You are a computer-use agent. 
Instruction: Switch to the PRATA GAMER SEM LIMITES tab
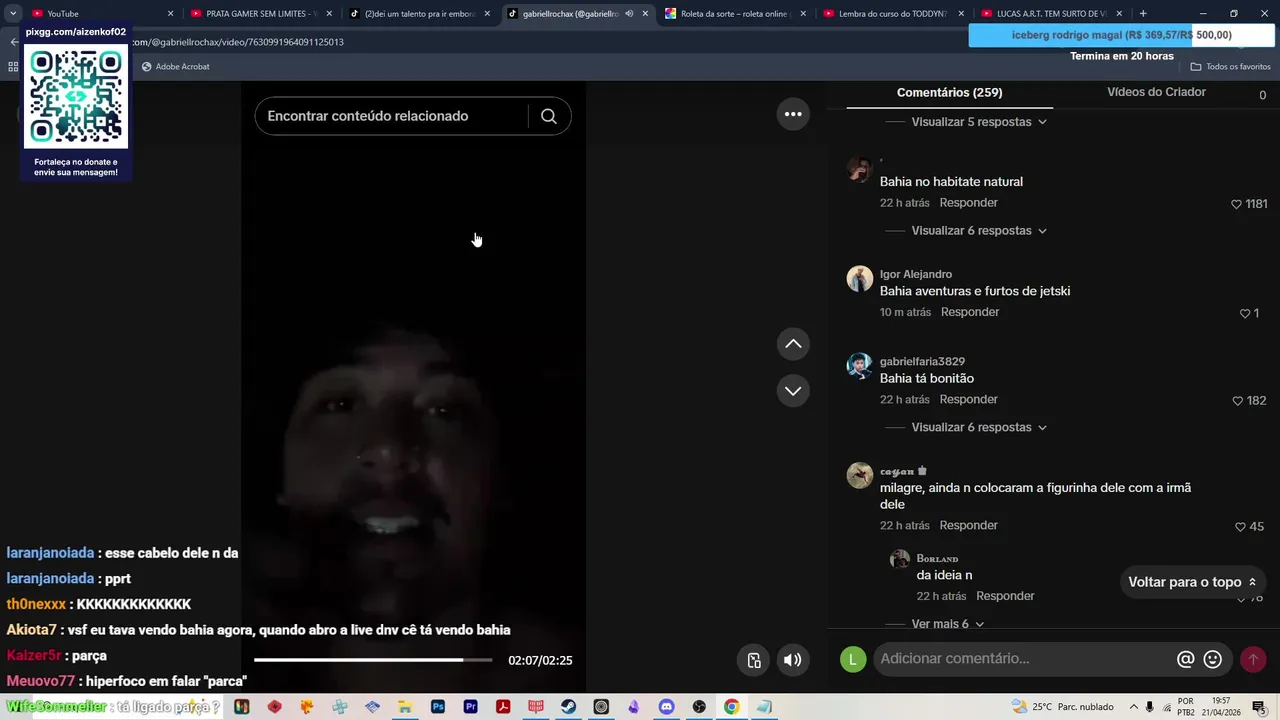coord(258,13)
